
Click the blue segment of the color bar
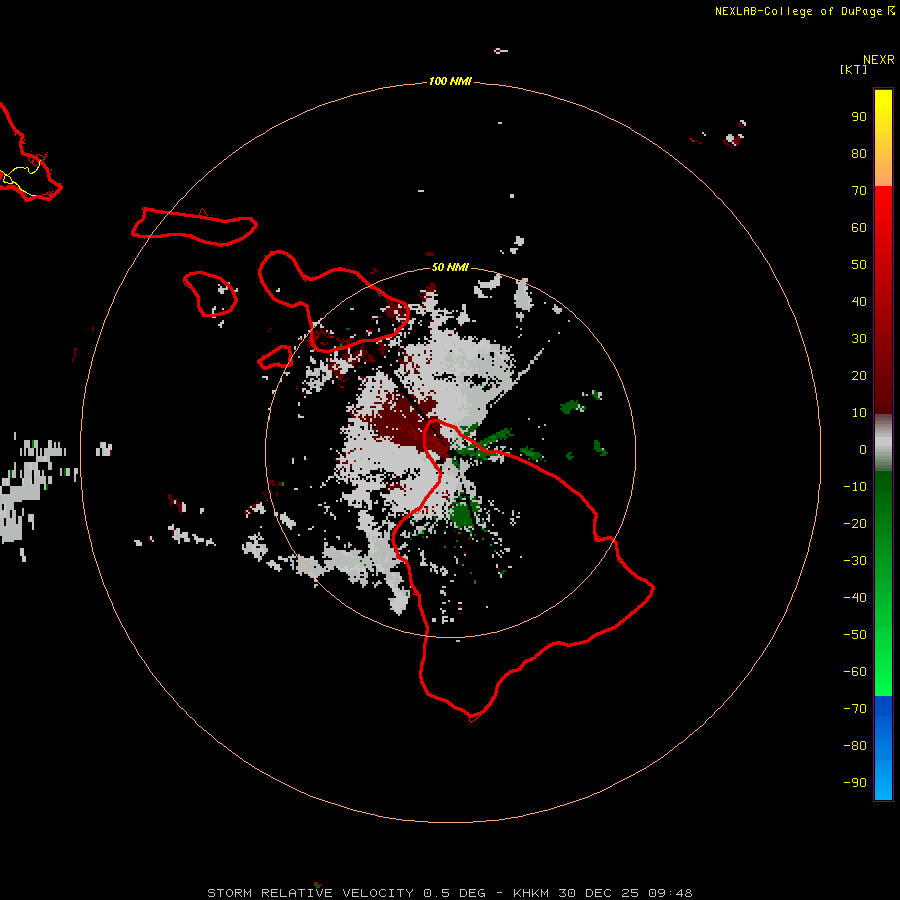tap(883, 748)
